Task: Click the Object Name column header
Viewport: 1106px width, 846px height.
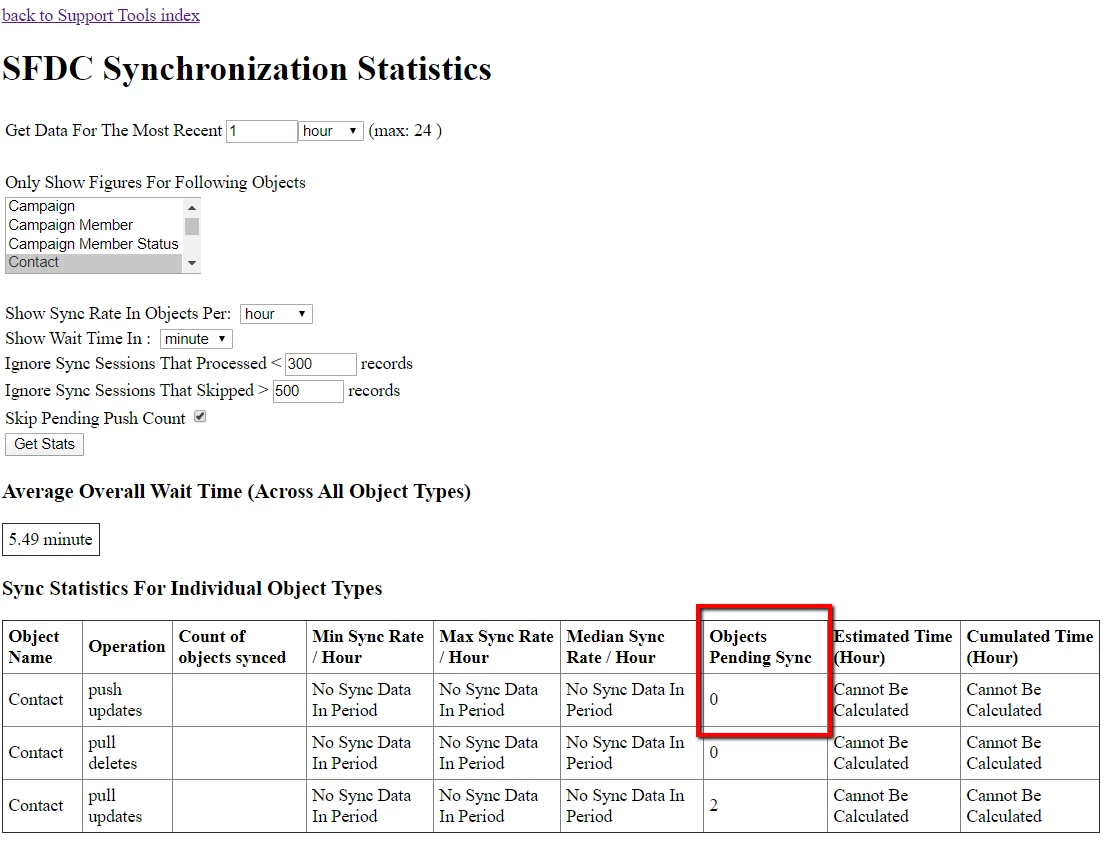Action: point(42,647)
